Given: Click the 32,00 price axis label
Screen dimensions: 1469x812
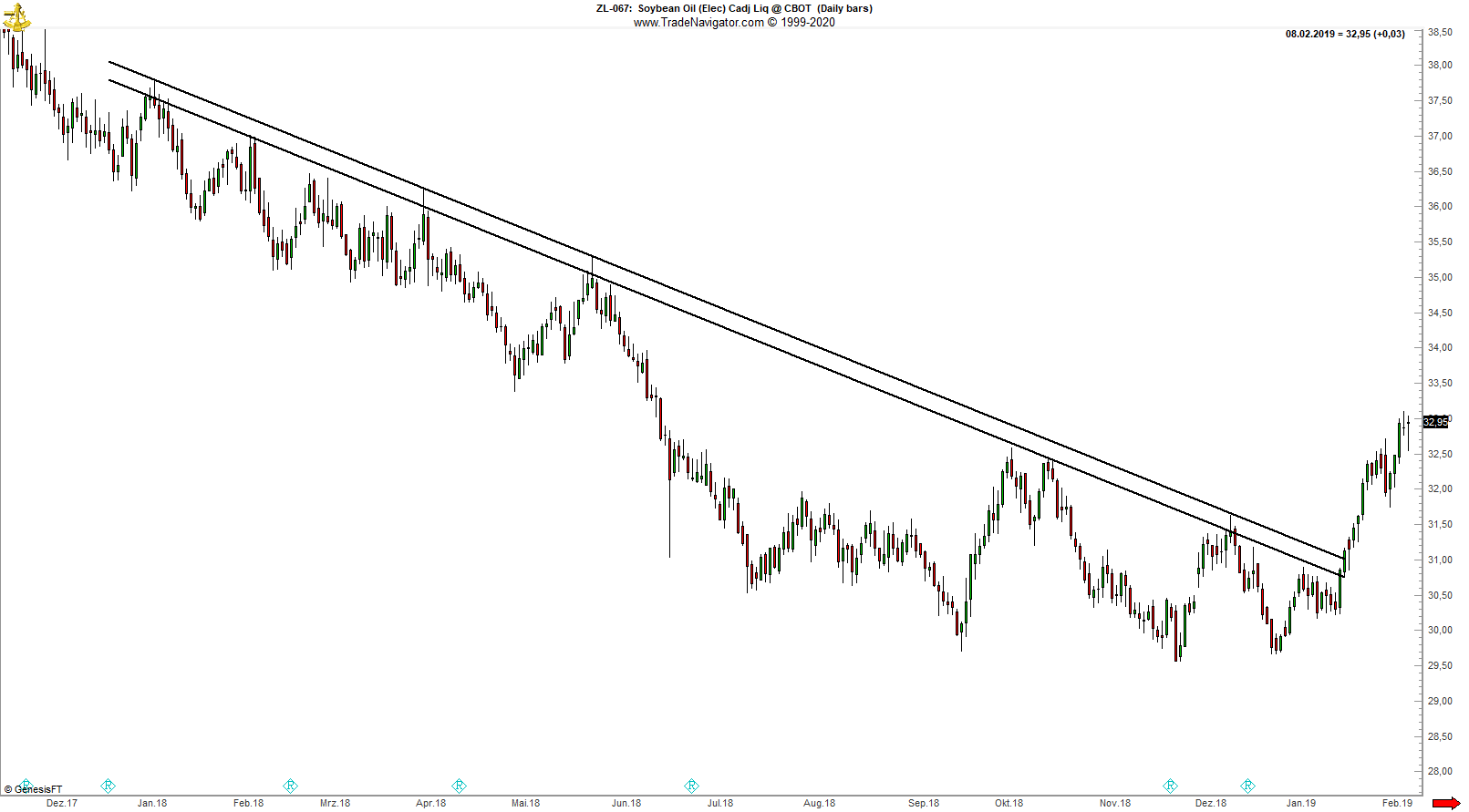Looking at the screenshot, I should (1440, 488).
